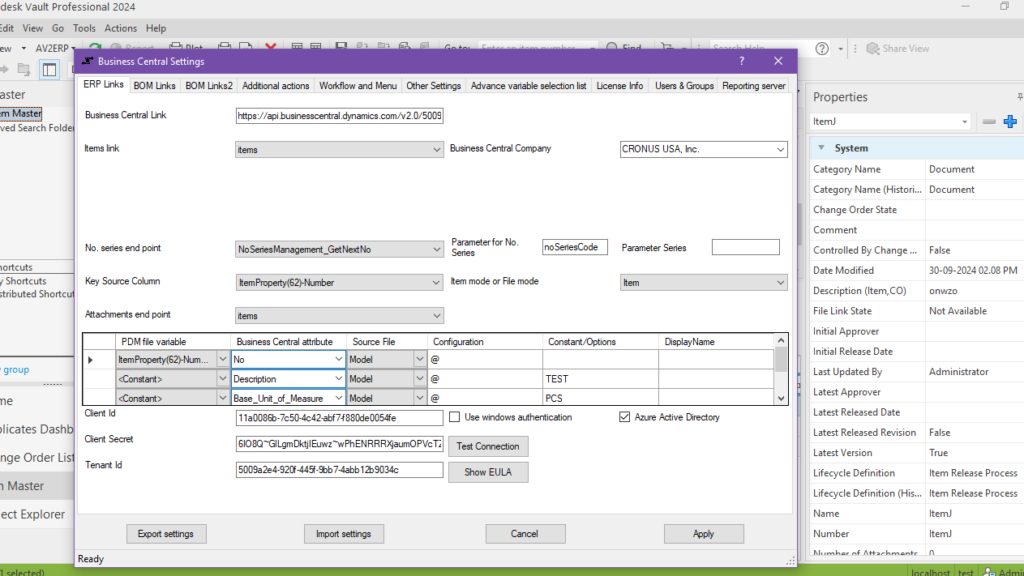Click into the Tenant Id text field
Screen dimensions: 1024x576
coord(338,470)
